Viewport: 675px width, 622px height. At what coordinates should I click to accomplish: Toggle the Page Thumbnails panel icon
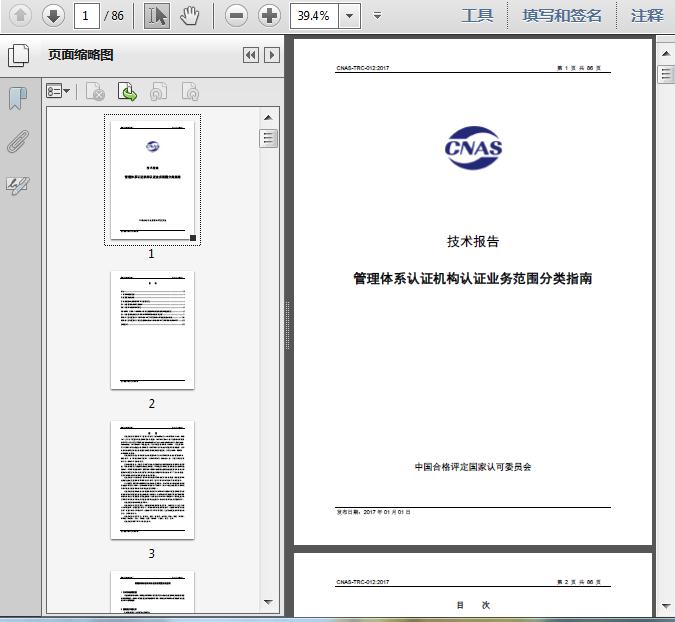pos(17,56)
